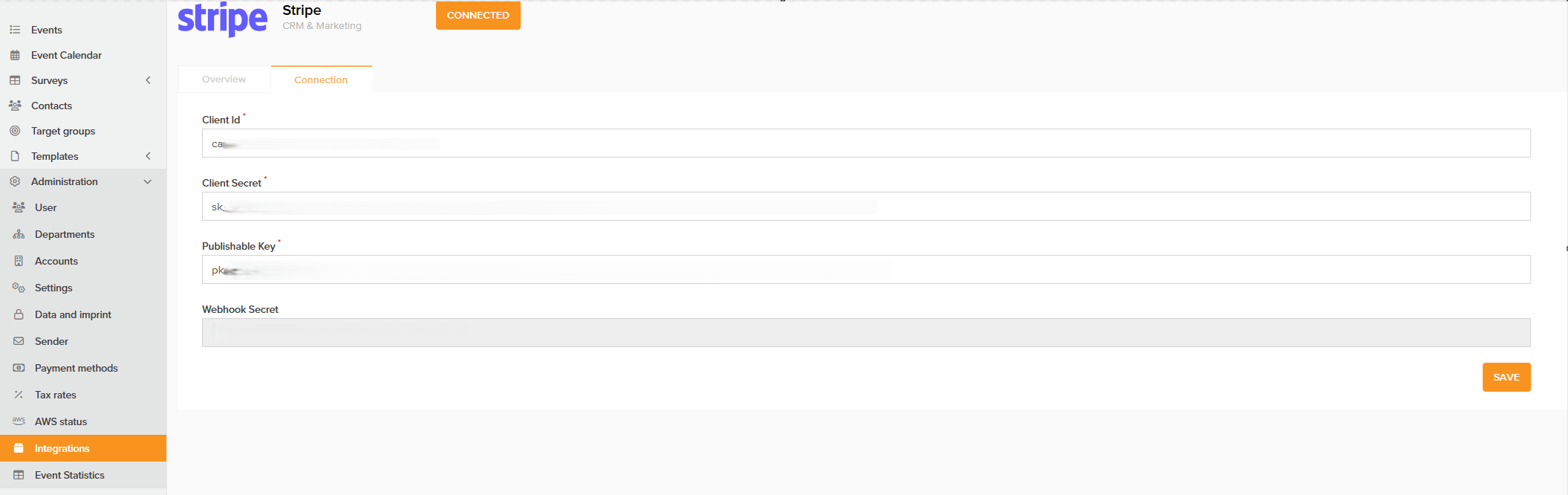Click the Event Calendar icon
1568x495 pixels.
click(15, 55)
